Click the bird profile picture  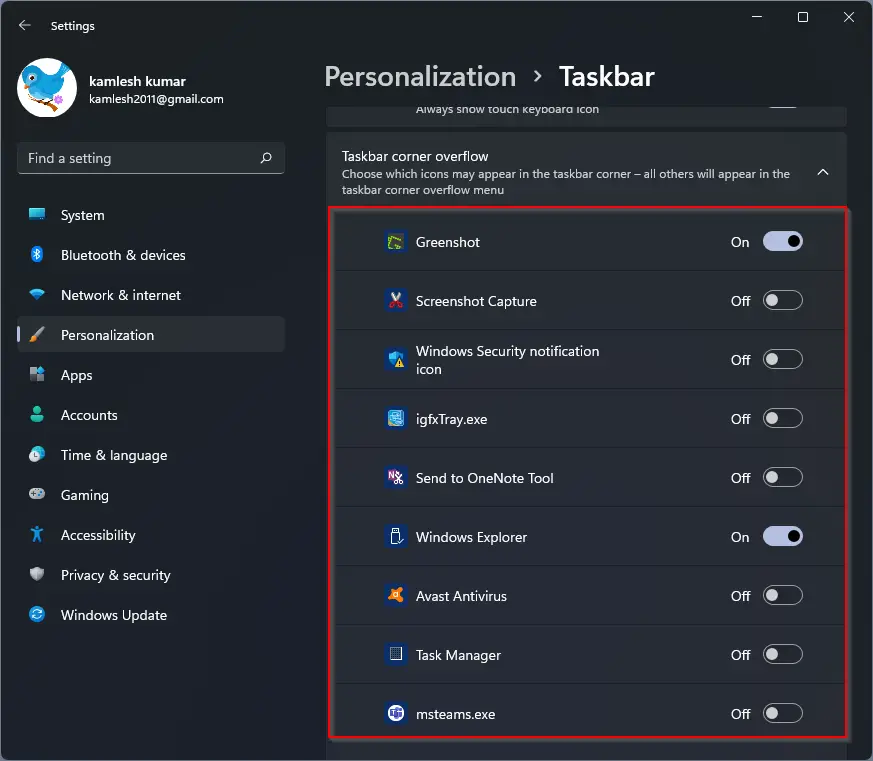(47, 88)
